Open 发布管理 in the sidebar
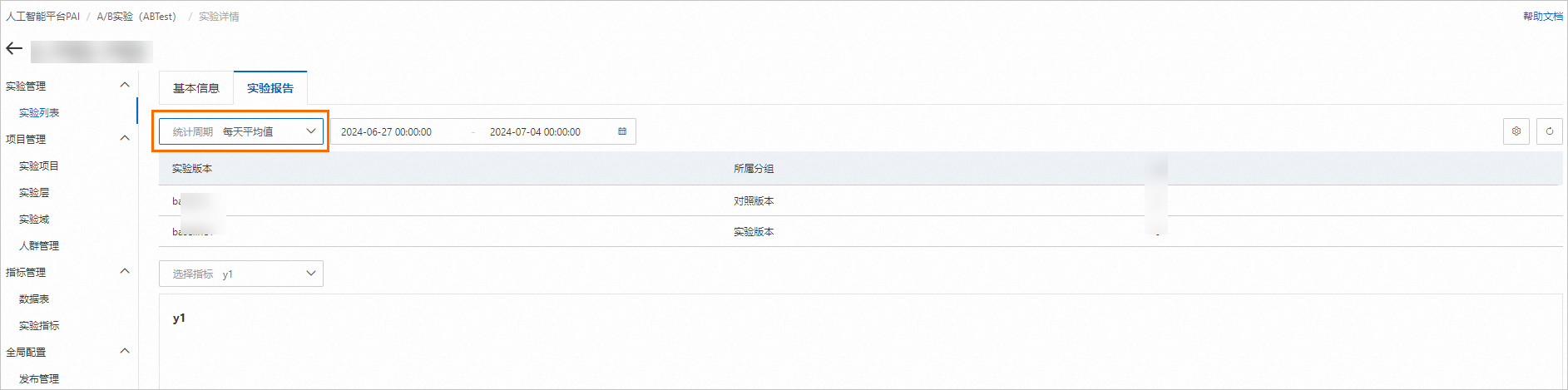 pos(39,378)
